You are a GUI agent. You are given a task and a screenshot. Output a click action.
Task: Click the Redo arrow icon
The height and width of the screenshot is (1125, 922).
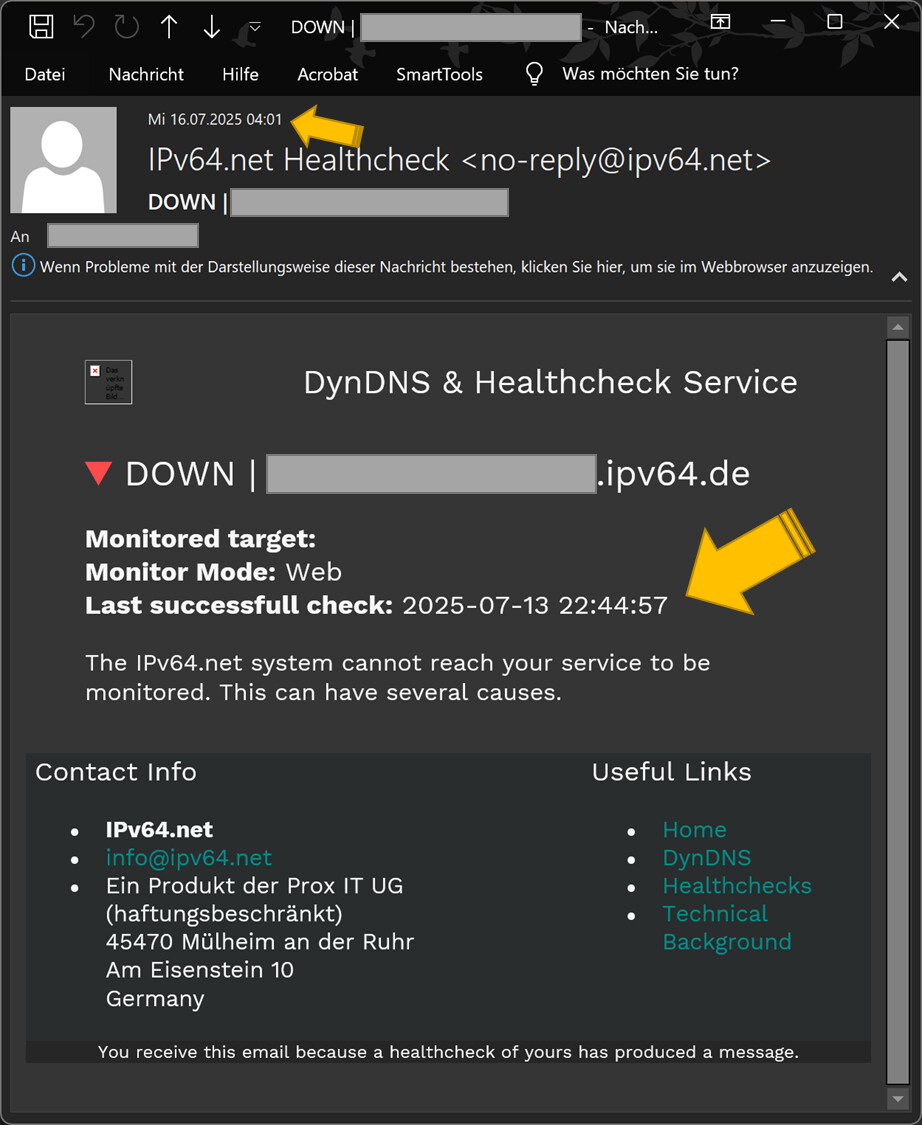[127, 27]
